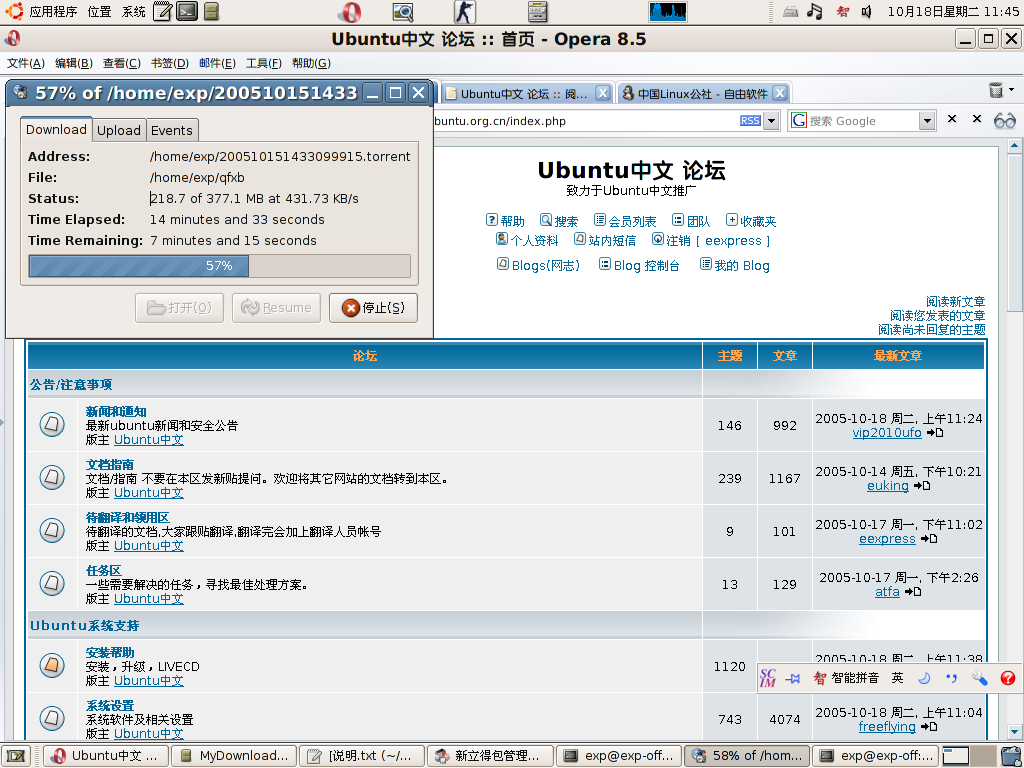
Task: Click the Google search input field
Action: click(x=862, y=121)
